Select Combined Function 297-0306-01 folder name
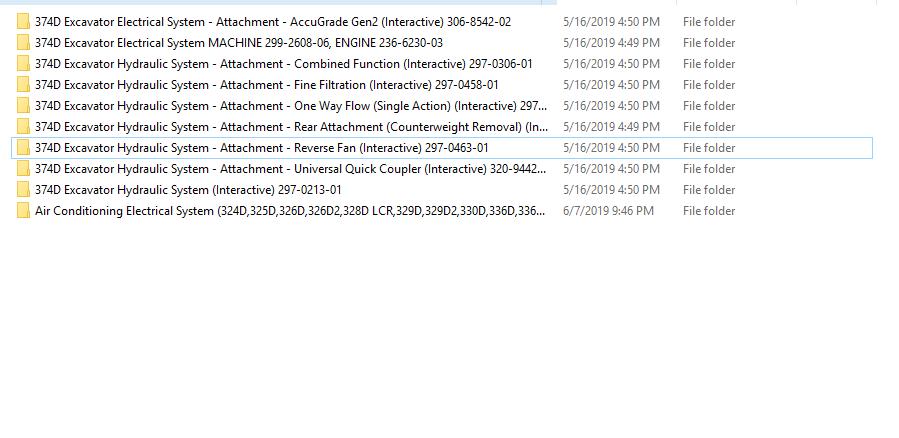The height and width of the screenshot is (438, 899). (x=284, y=64)
